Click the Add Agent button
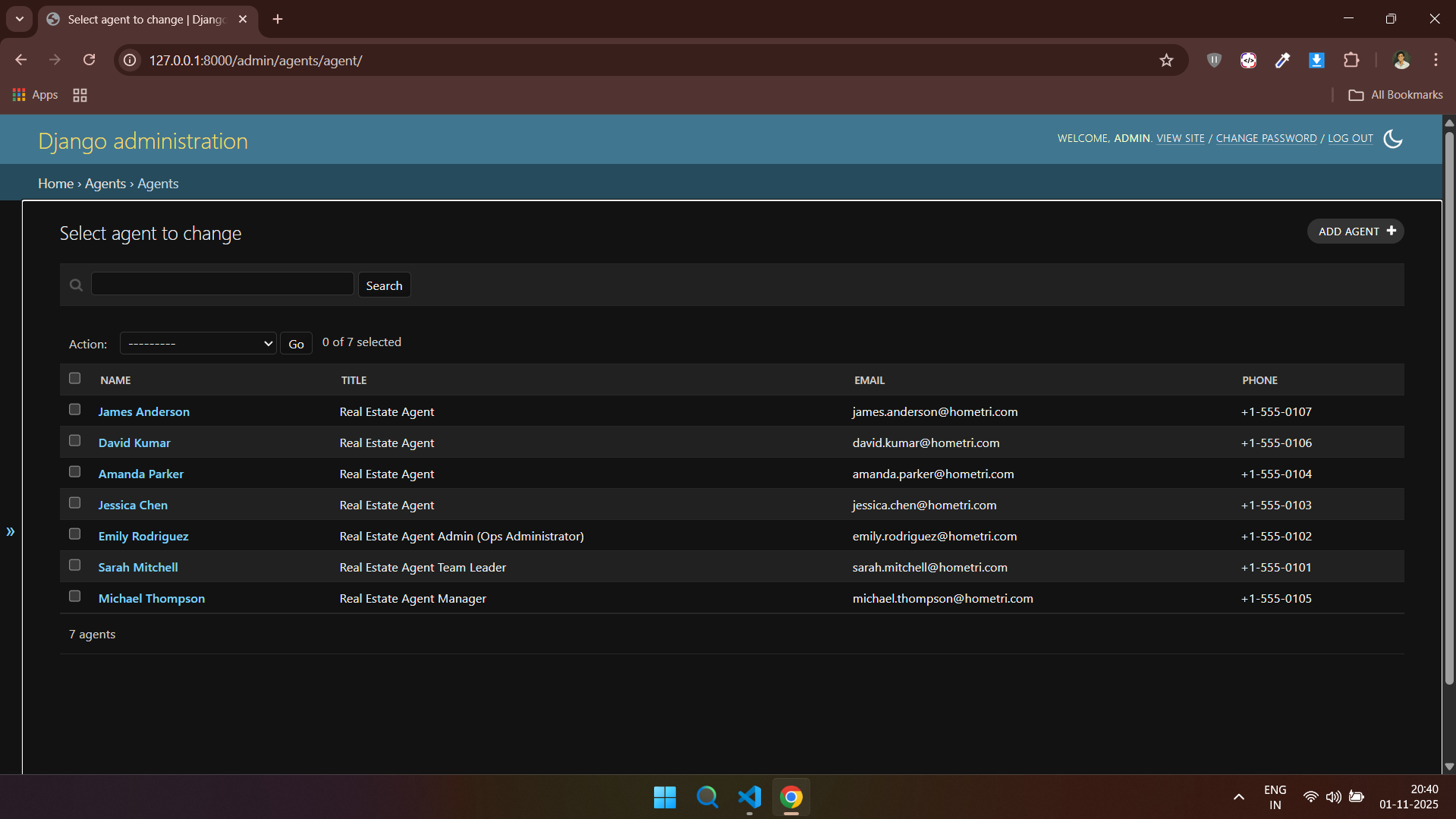1456x819 pixels. (x=1355, y=232)
